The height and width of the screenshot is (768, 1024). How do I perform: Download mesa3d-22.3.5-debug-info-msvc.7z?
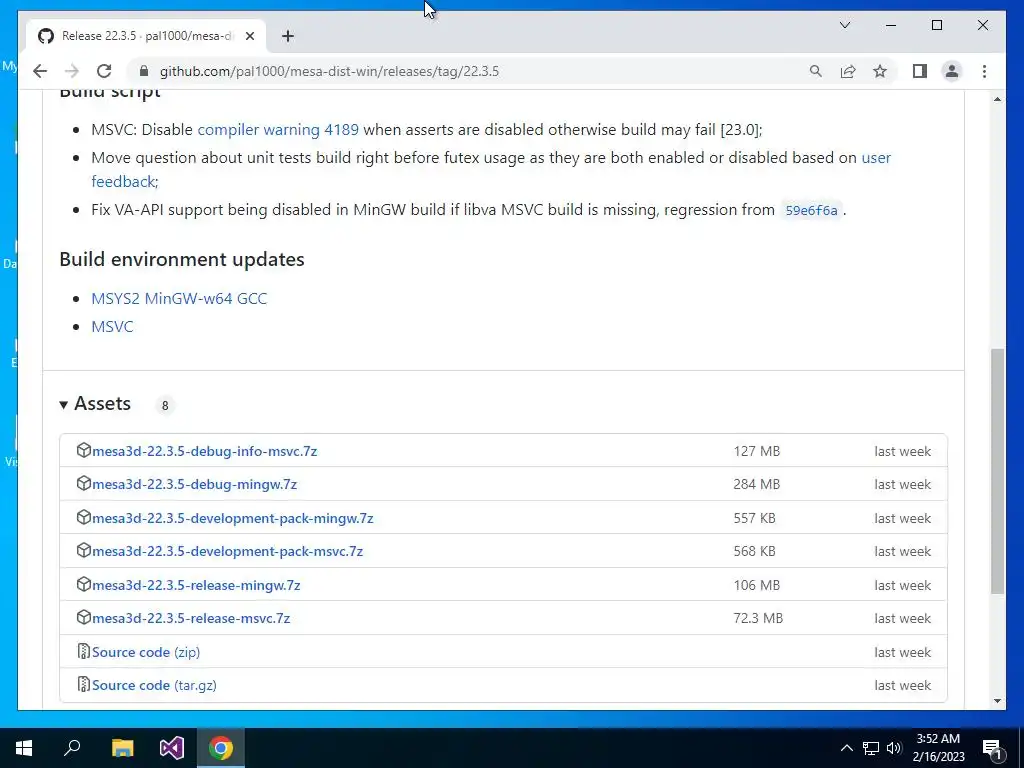[204, 451]
